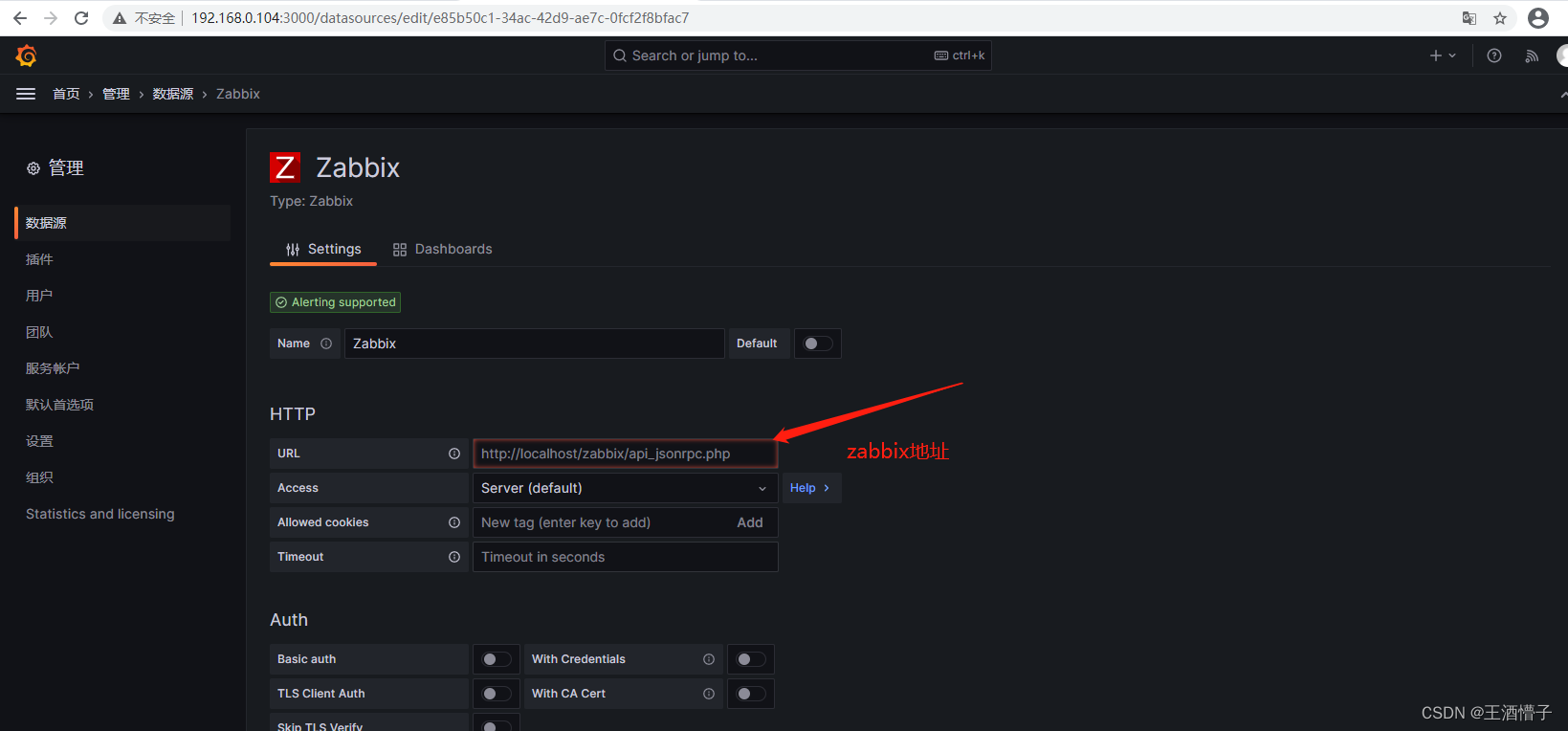Click the browser translate page icon

tap(1469, 18)
